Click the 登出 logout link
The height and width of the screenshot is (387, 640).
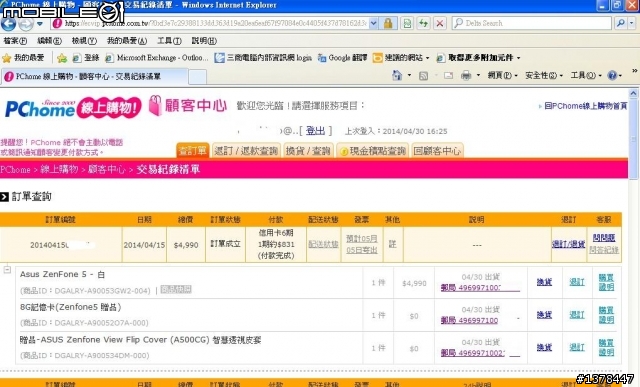(316, 131)
